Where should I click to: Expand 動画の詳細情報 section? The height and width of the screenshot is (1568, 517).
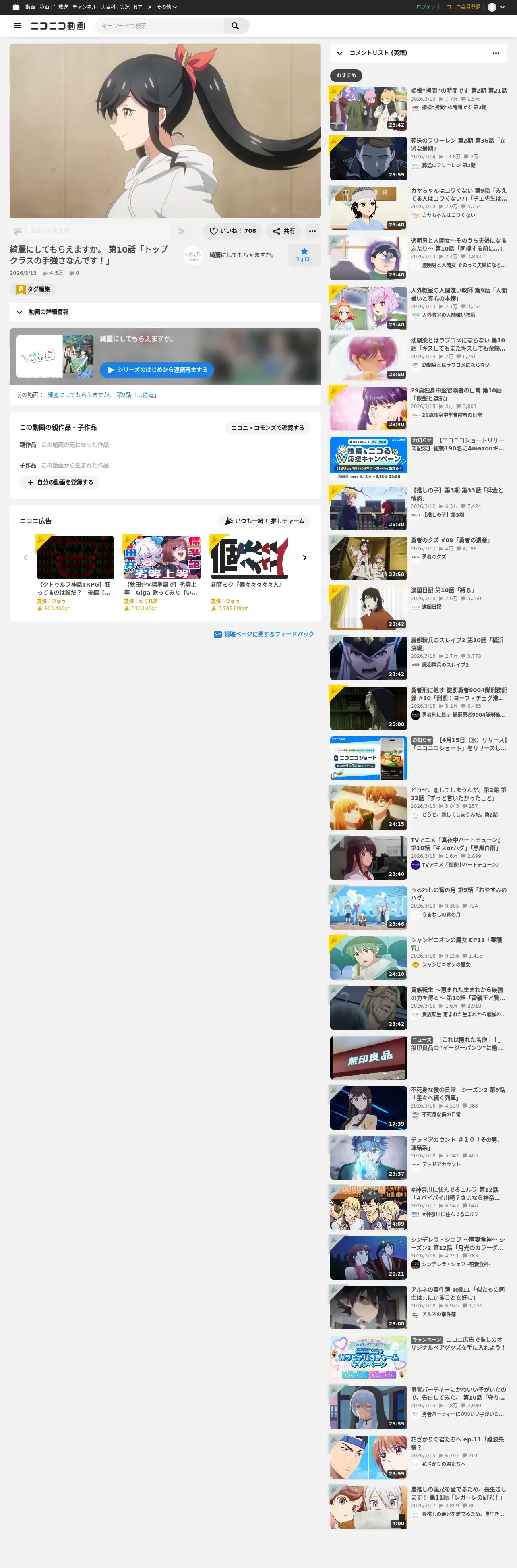165,312
